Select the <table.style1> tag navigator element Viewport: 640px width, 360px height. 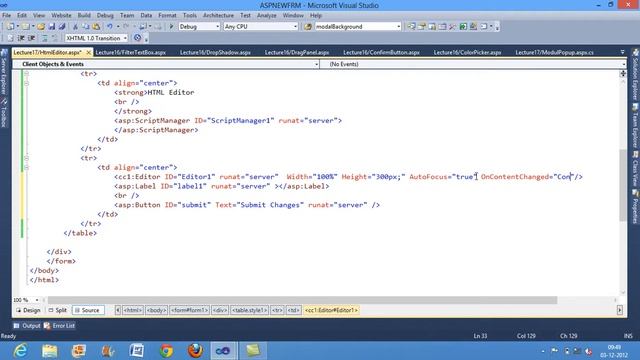pos(249,310)
